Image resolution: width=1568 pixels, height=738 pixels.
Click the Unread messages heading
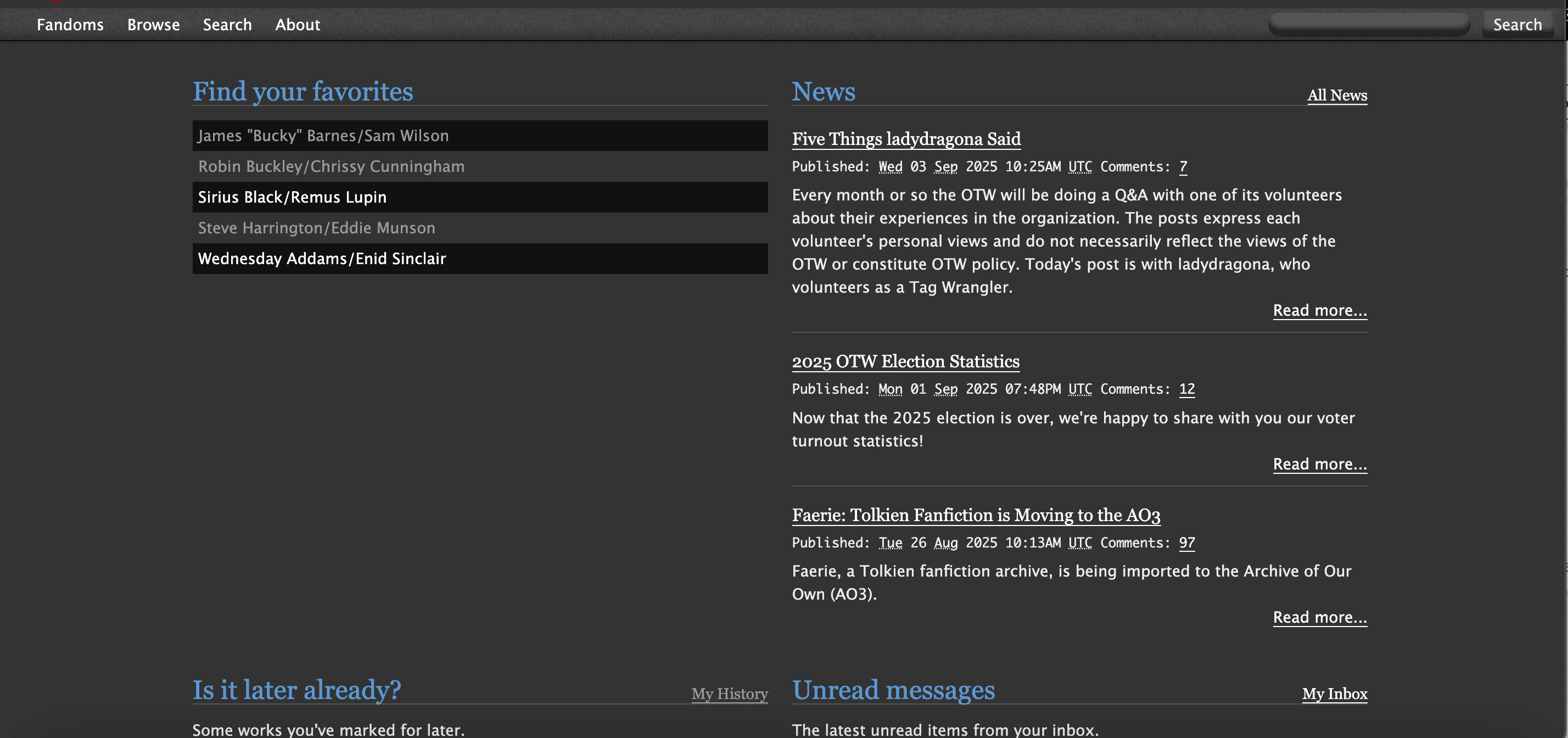tap(893, 690)
